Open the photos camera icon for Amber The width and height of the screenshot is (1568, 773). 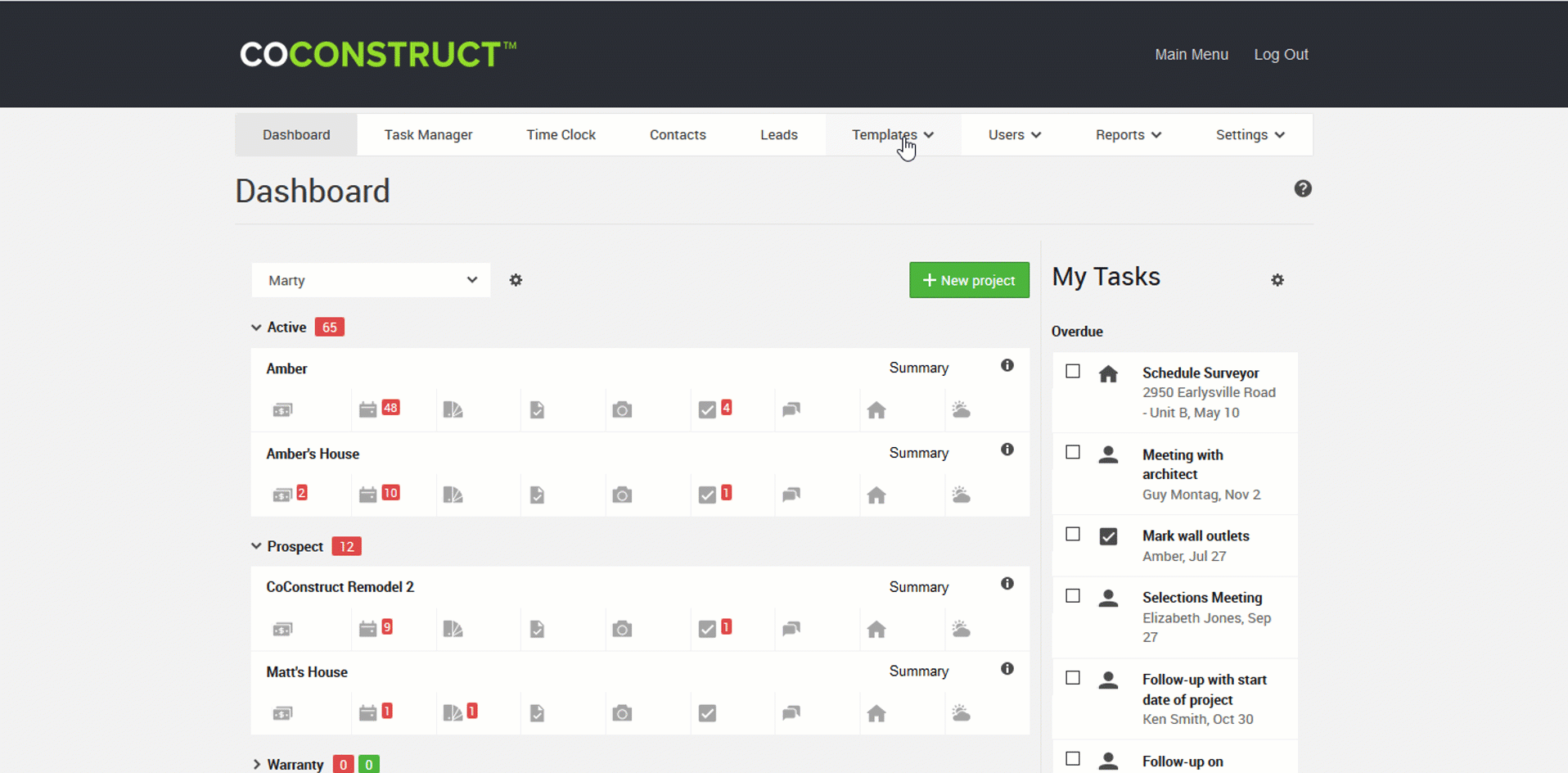coord(622,409)
